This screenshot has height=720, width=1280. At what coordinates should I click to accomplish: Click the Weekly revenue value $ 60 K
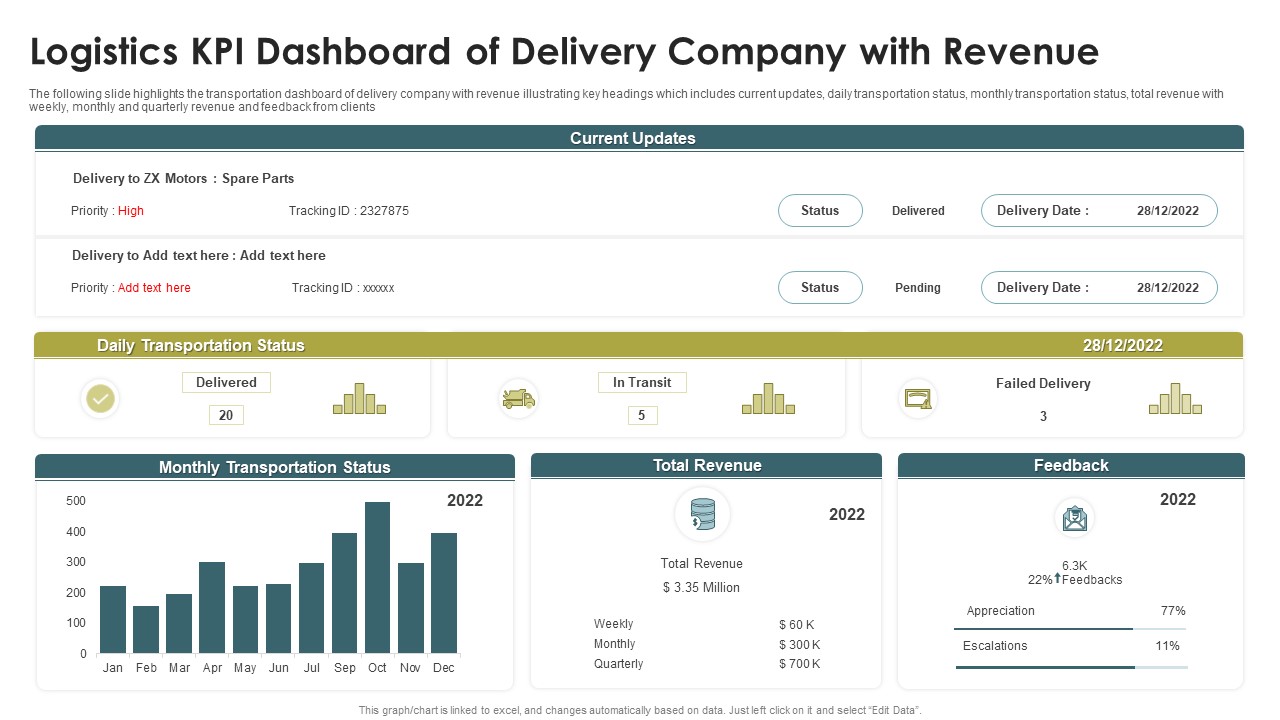click(x=797, y=625)
